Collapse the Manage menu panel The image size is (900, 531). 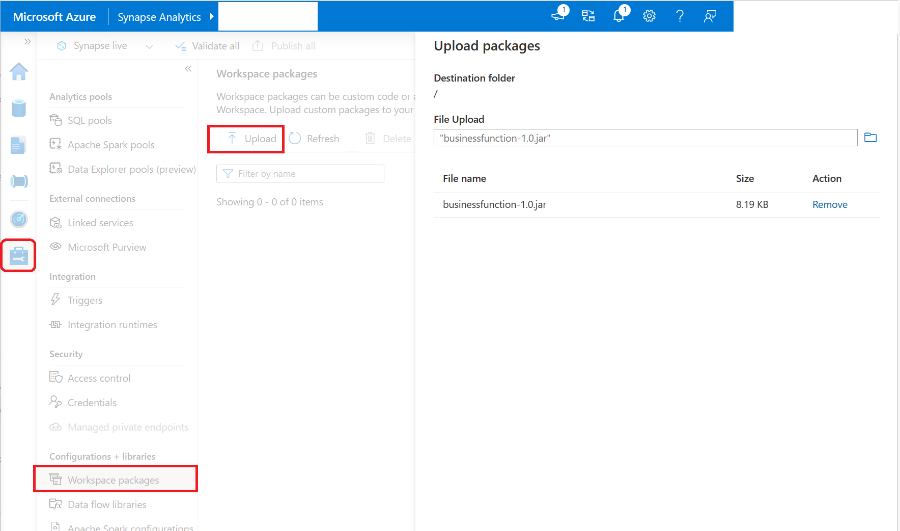(188, 69)
